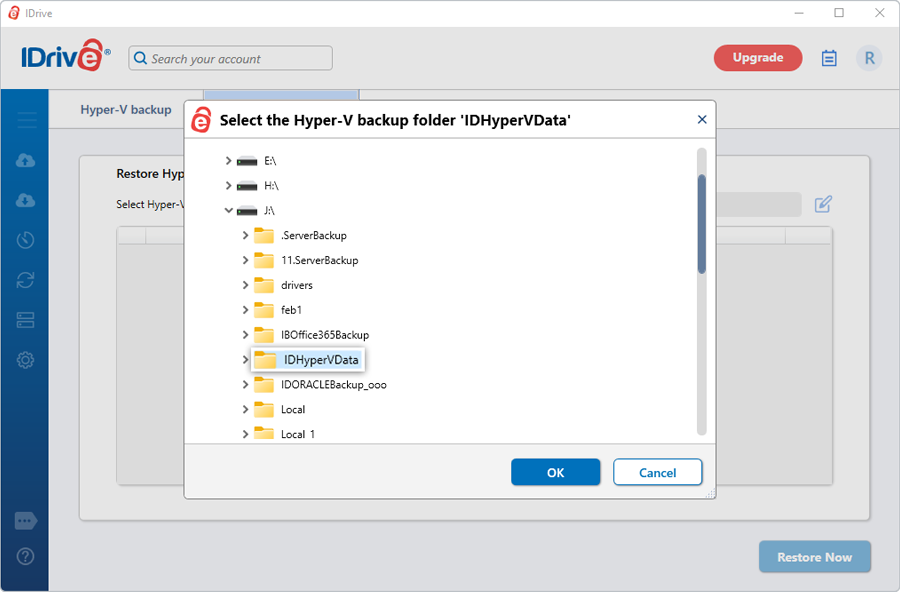Click the feb1 folder icon
This screenshot has height=592, width=900.
pos(264,309)
